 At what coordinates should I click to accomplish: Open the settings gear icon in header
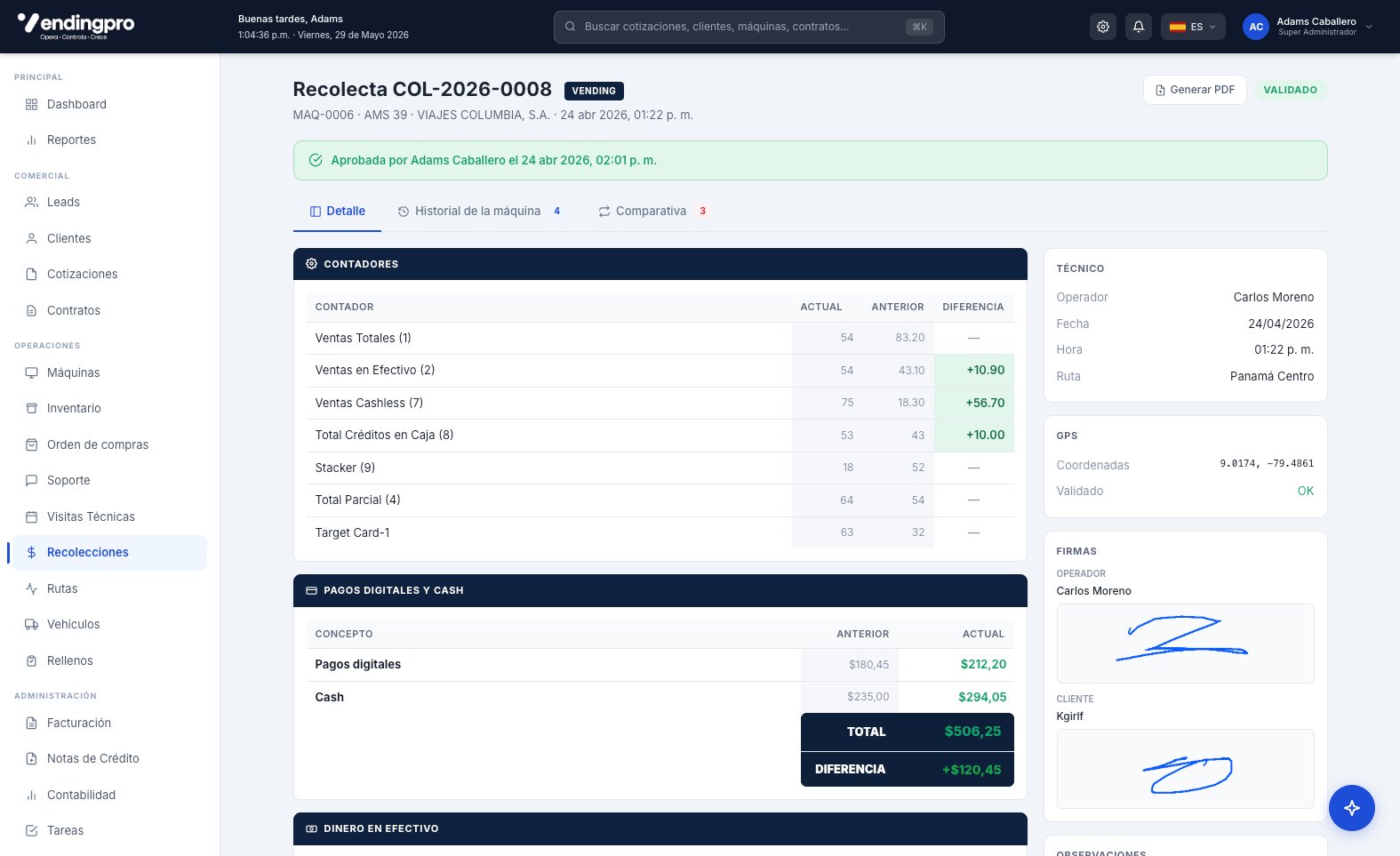click(x=1103, y=27)
